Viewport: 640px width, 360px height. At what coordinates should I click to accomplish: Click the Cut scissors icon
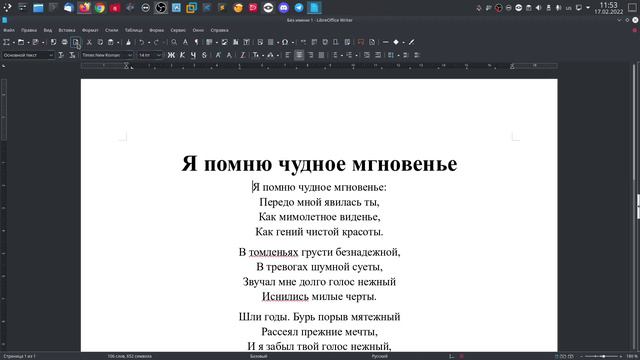click(89, 42)
